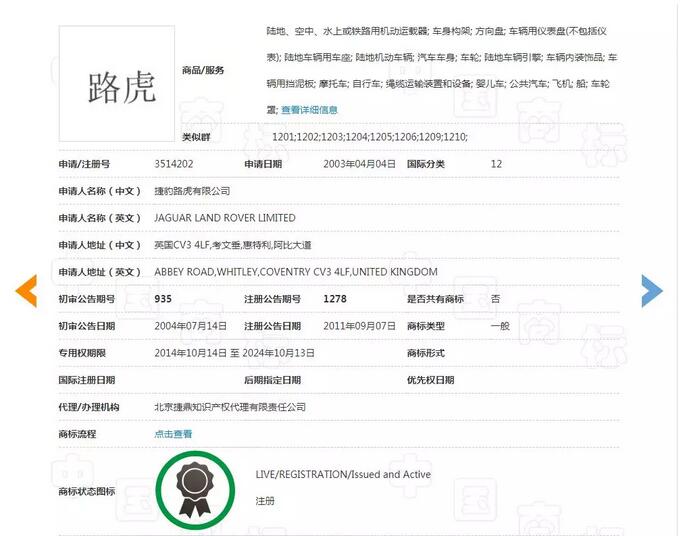
Task: Select shared trademark value 否
Action: coord(495,299)
